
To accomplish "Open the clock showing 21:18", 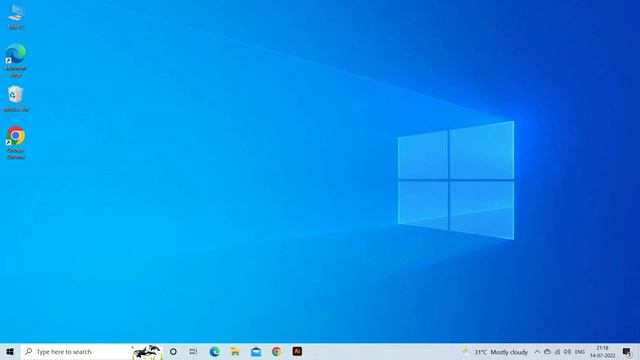I will click(602, 351).
